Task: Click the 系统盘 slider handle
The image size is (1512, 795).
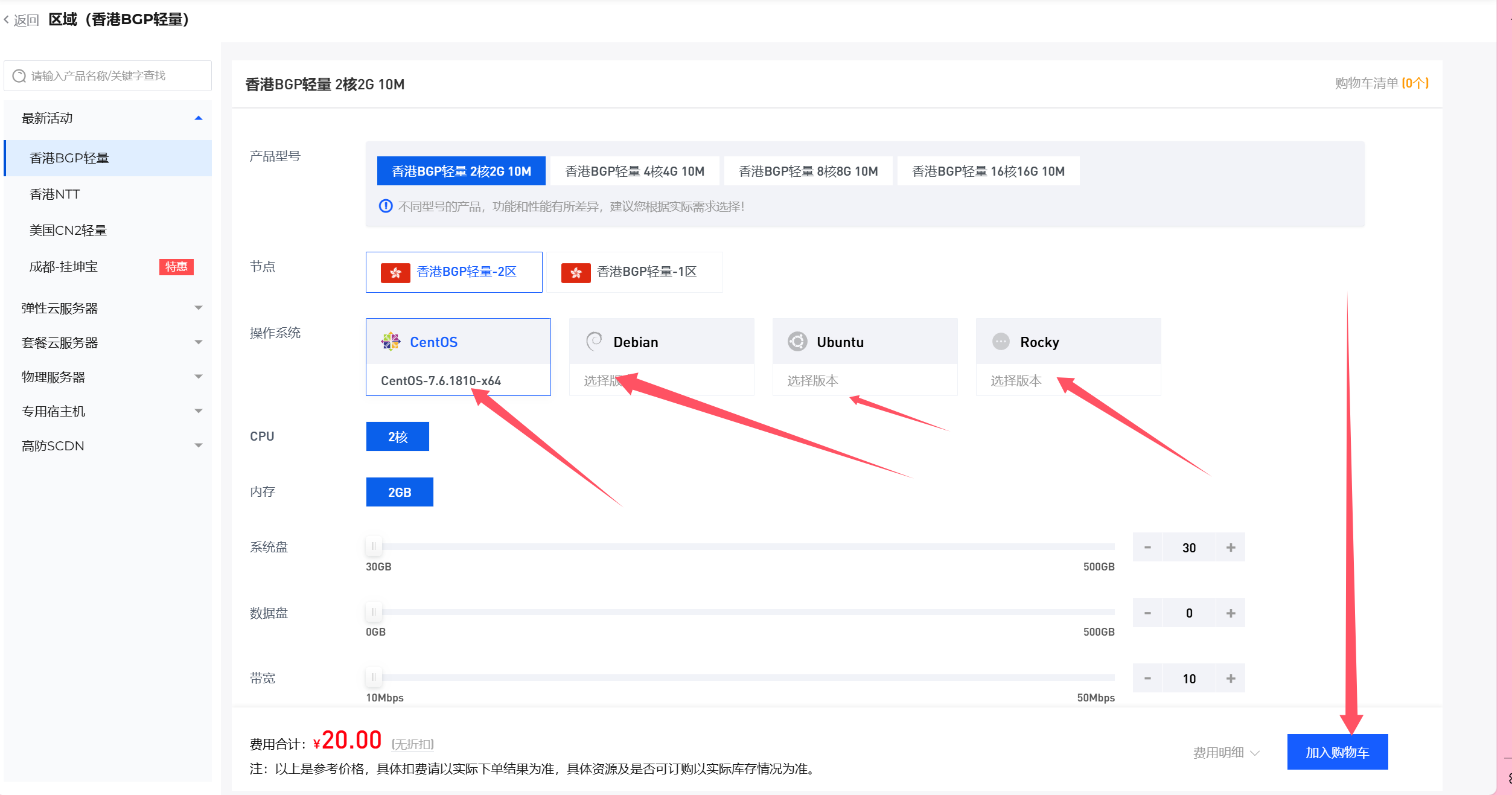Action: point(374,546)
